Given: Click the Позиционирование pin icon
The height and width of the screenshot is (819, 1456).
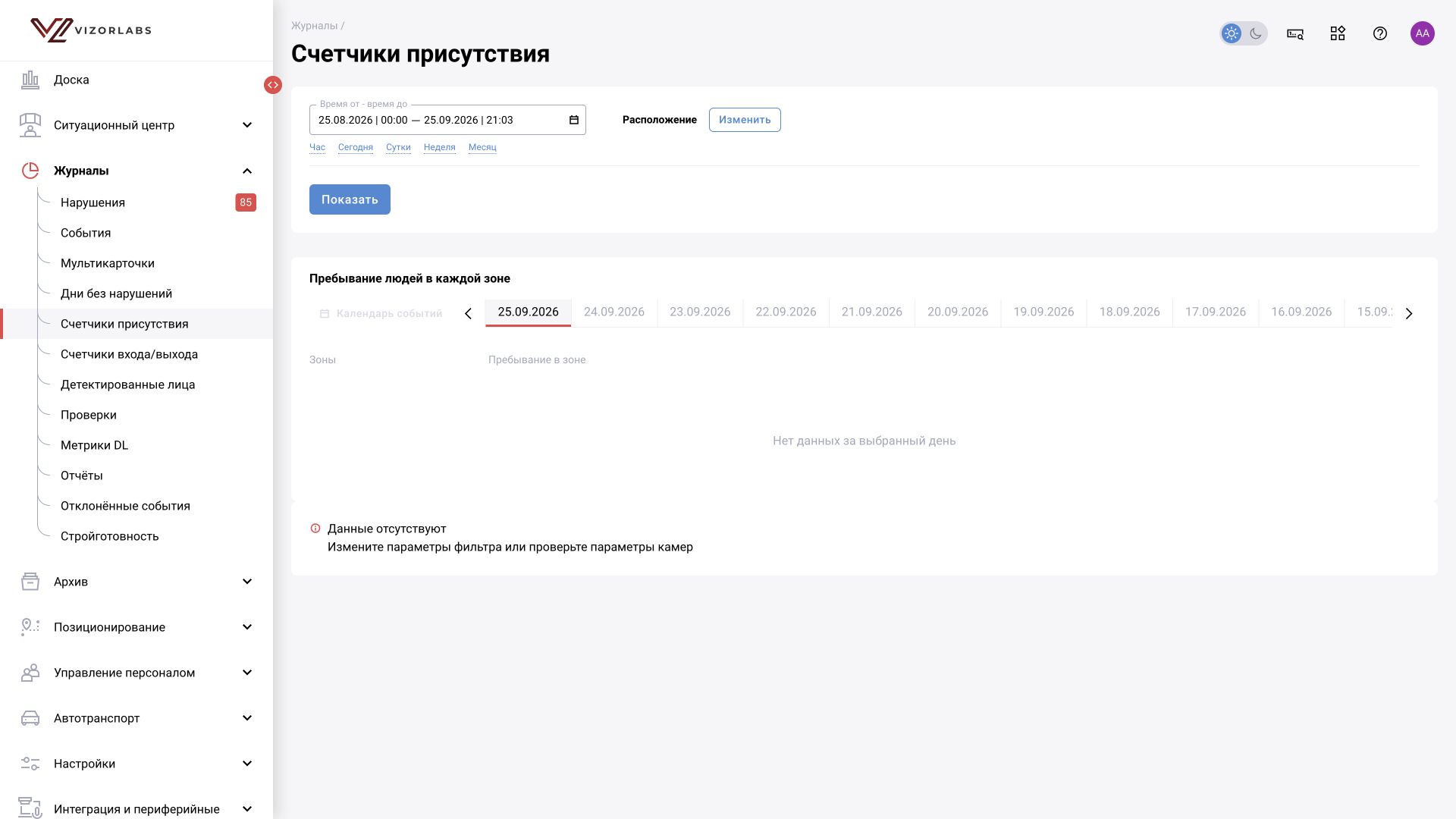Looking at the screenshot, I should pos(30,627).
